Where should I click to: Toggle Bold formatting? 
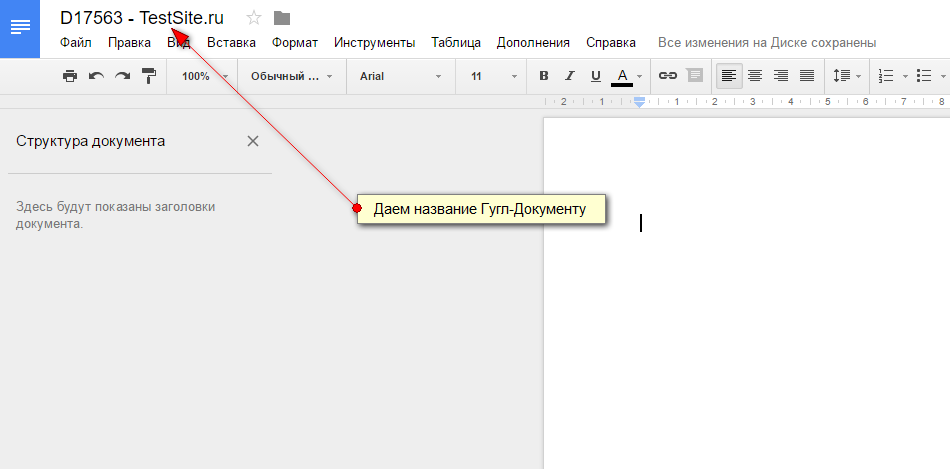(x=544, y=76)
